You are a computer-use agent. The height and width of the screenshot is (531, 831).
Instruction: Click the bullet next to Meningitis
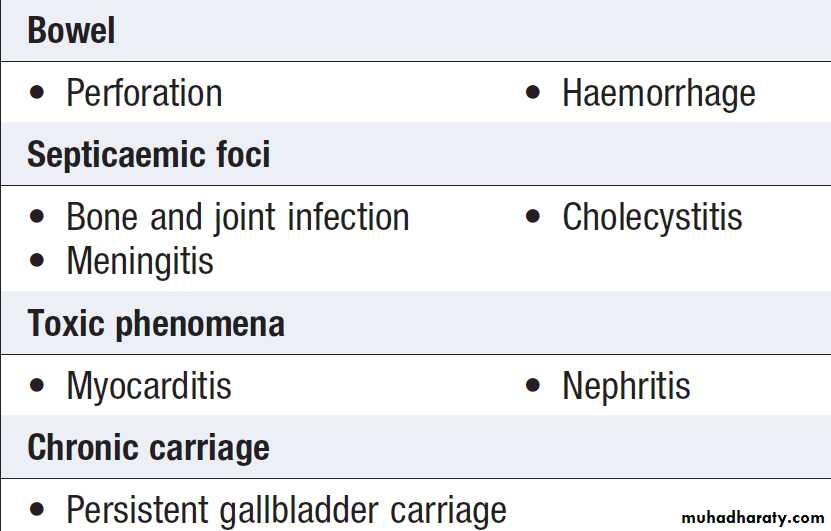(38, 262)
